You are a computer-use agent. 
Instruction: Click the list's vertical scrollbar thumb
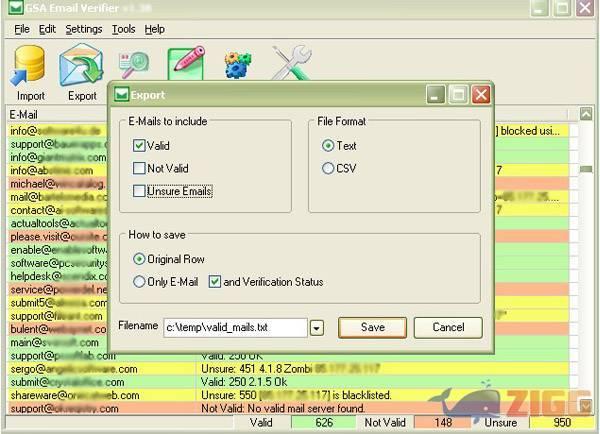point(586,169)
